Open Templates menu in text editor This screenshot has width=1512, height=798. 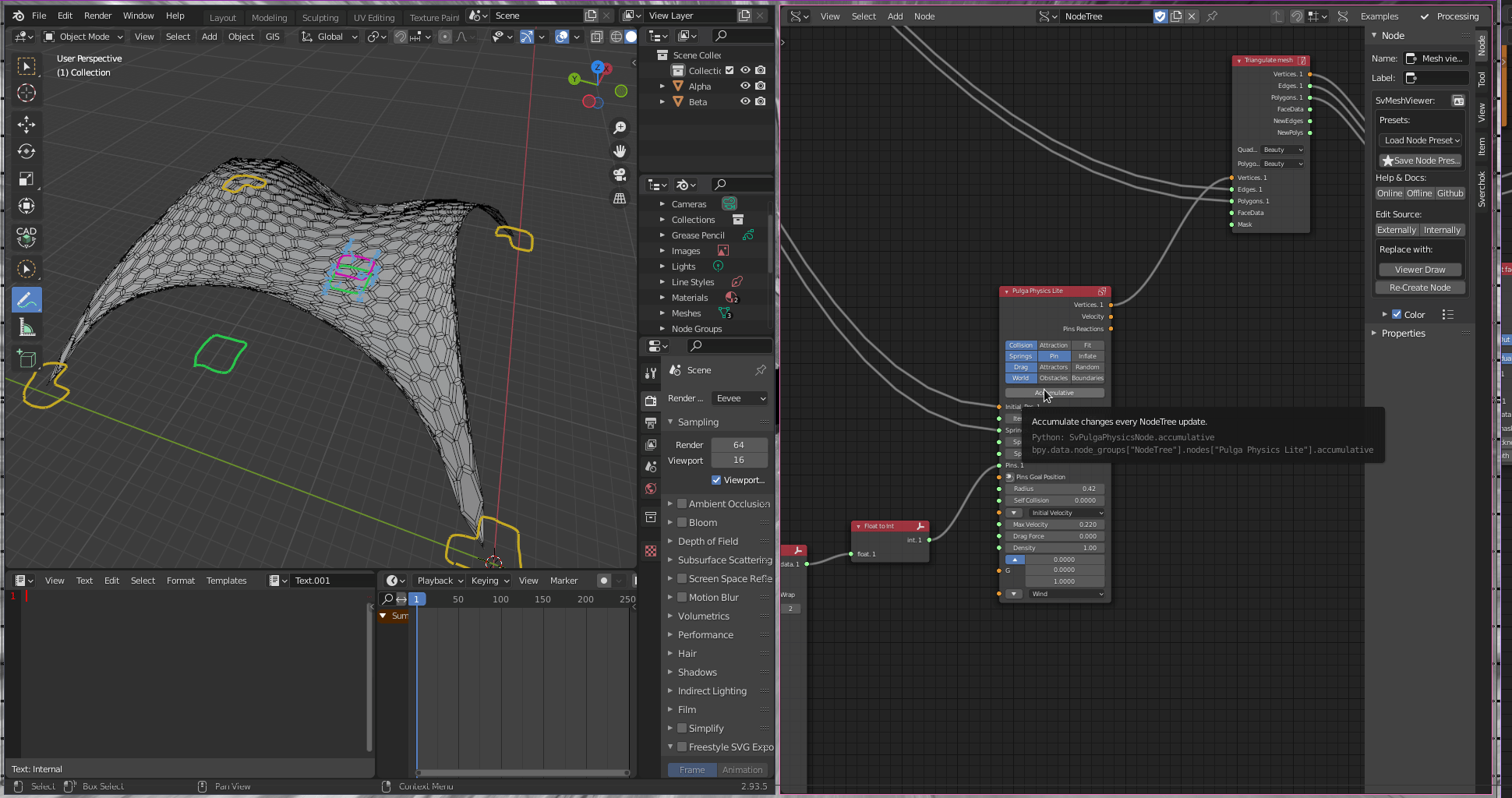click(226, 581)
